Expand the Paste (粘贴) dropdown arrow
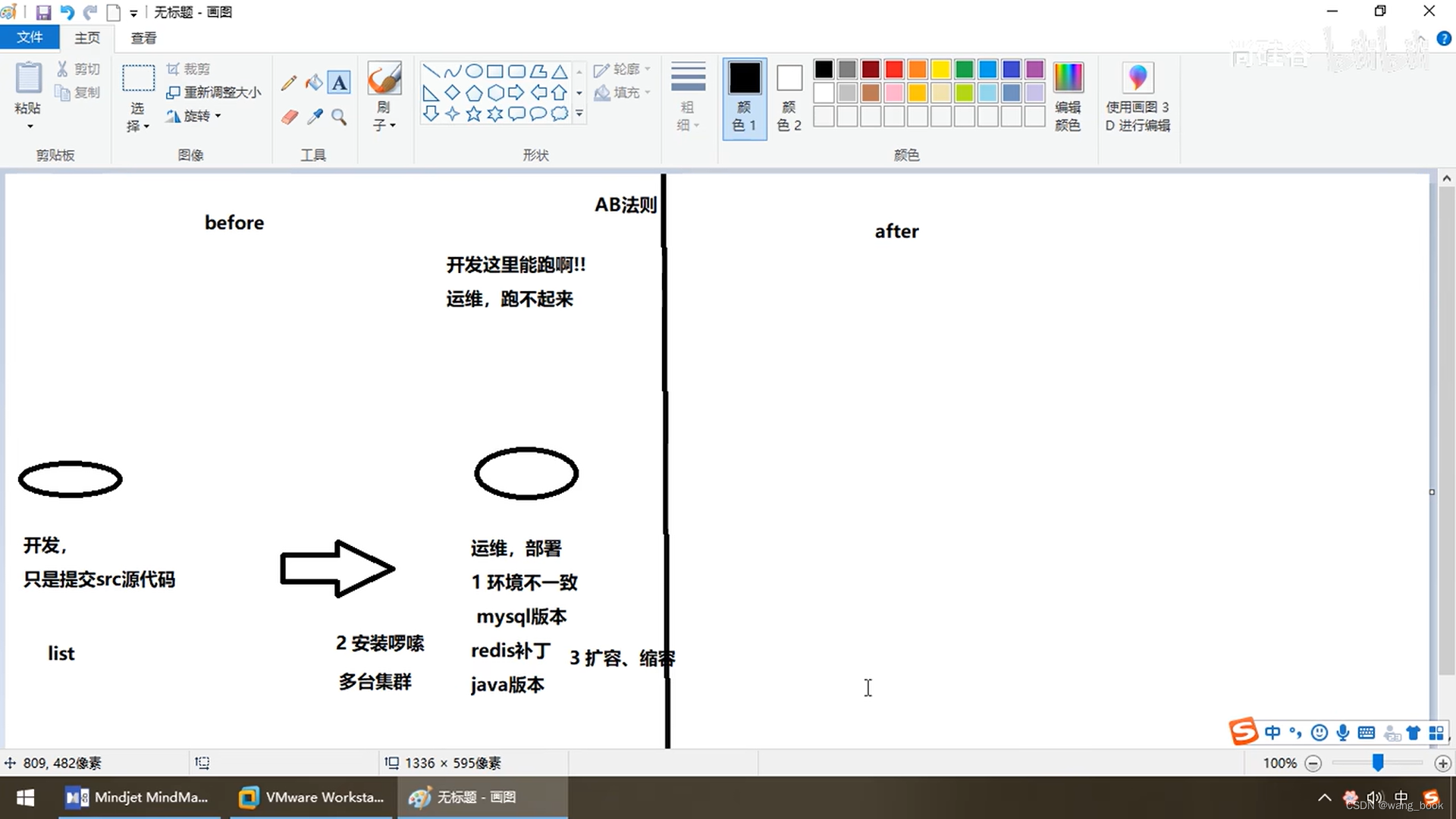Image resolution: width=1456 pixels, height=819 pixels. pos(29,127)
